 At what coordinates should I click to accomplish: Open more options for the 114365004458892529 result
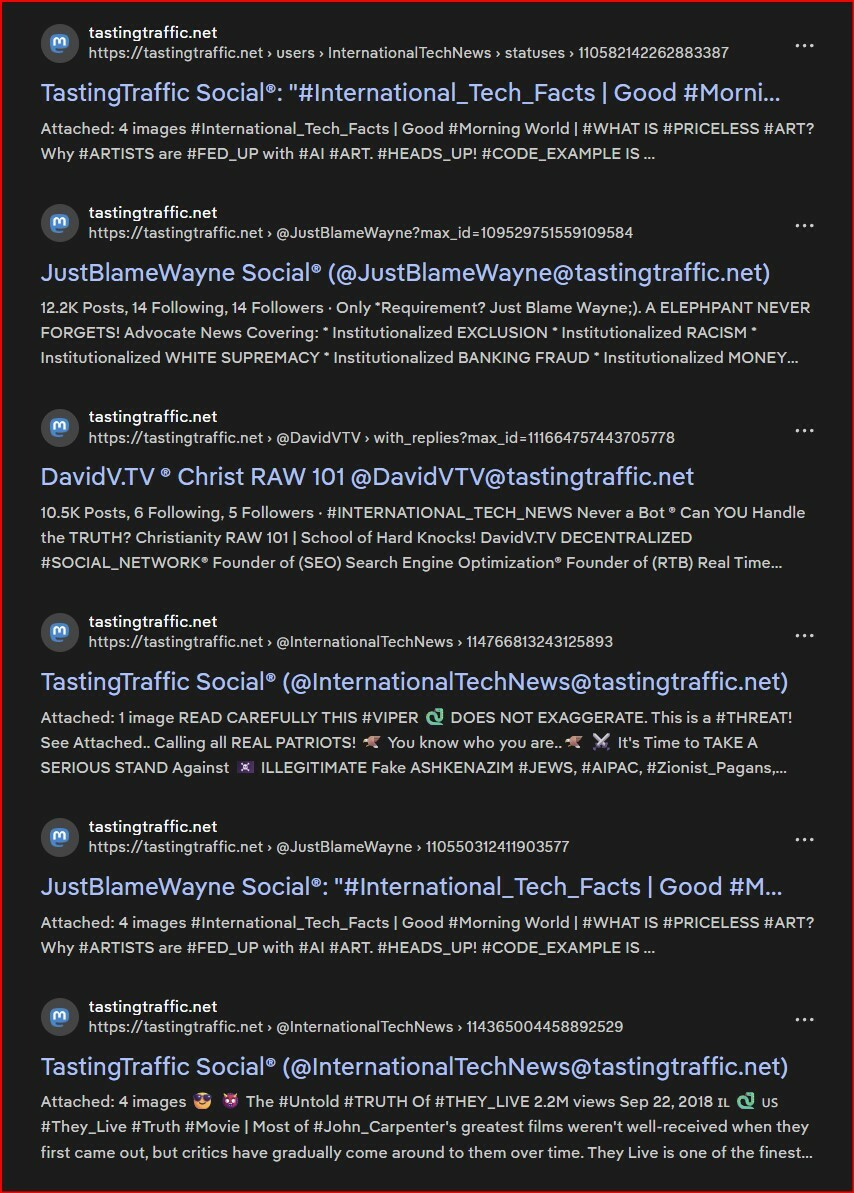805,1020
